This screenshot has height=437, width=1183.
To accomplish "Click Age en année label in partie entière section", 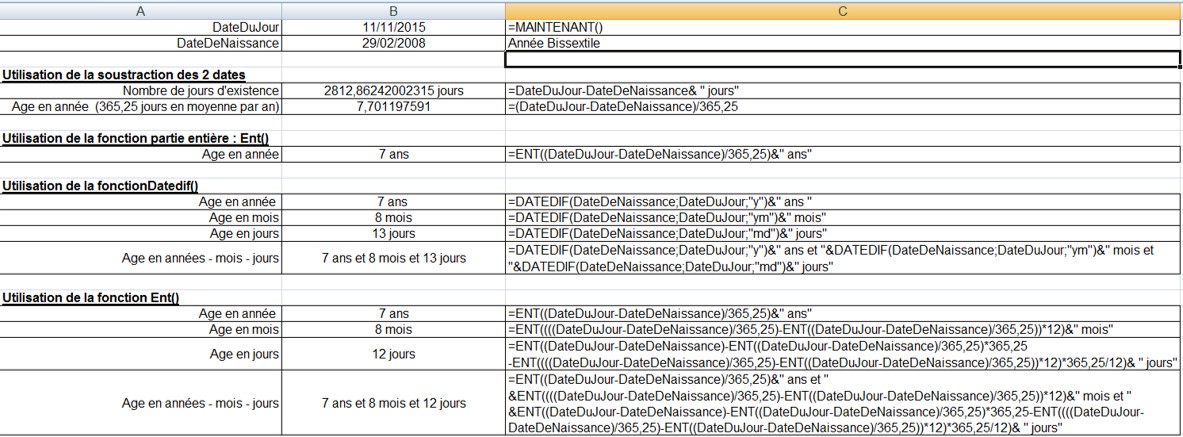I will click(140, 154).
